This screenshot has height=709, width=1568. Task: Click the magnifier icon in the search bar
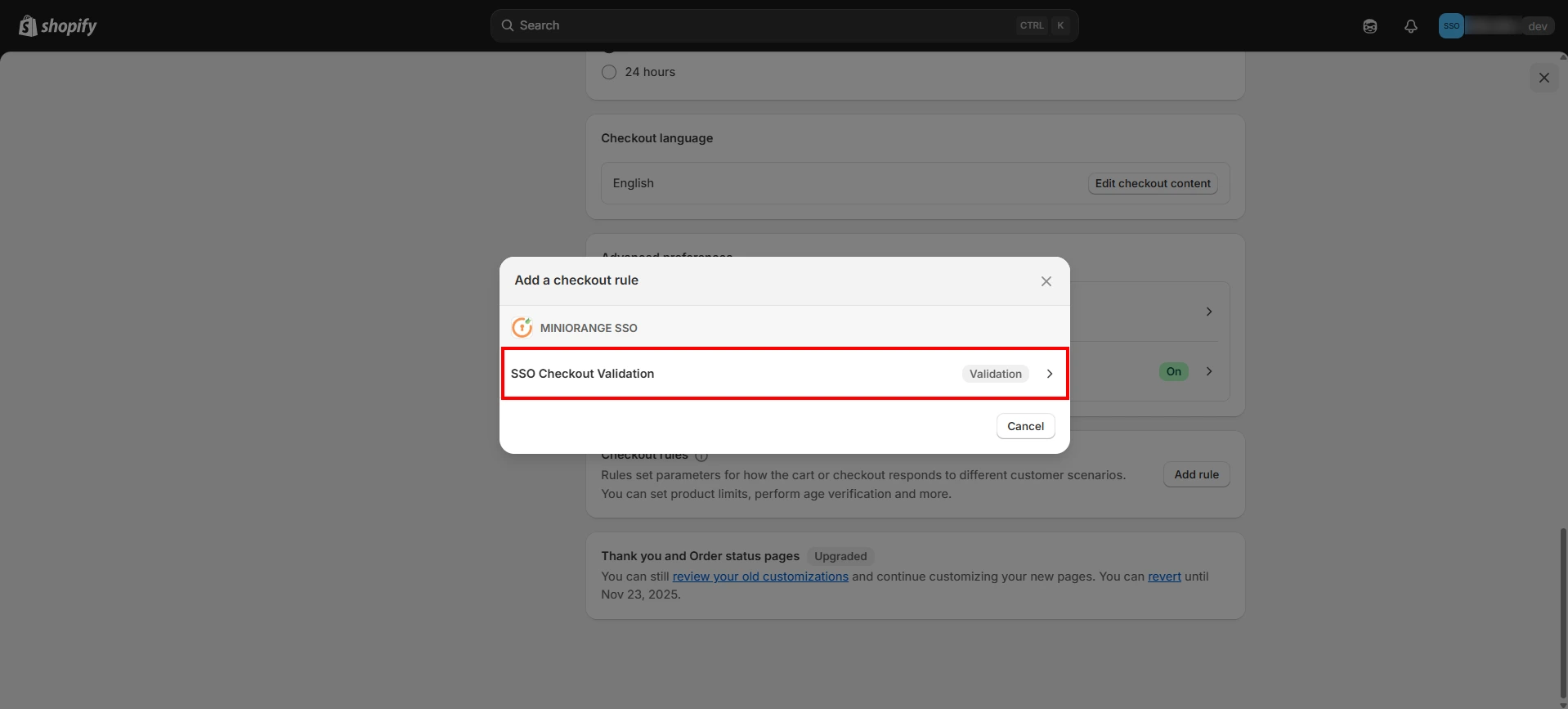pyautogui.click(x=508, y=25)
